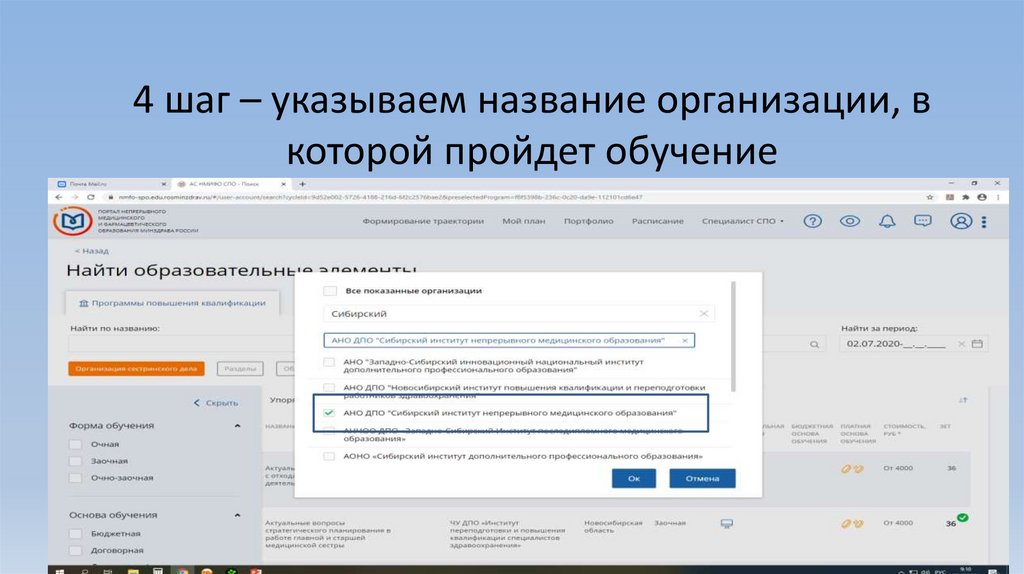1024x574 pixels.
Task: Uncheck 'АНО ДПО Сибирский институт непрерывного медицинского образования'
Action: click(329, 413)
